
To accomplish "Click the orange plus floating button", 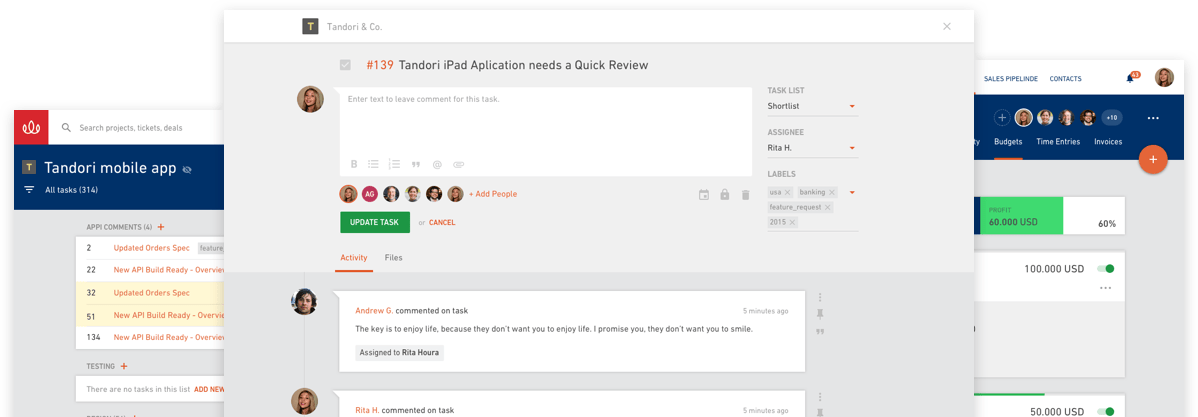I will (1153, 160).
